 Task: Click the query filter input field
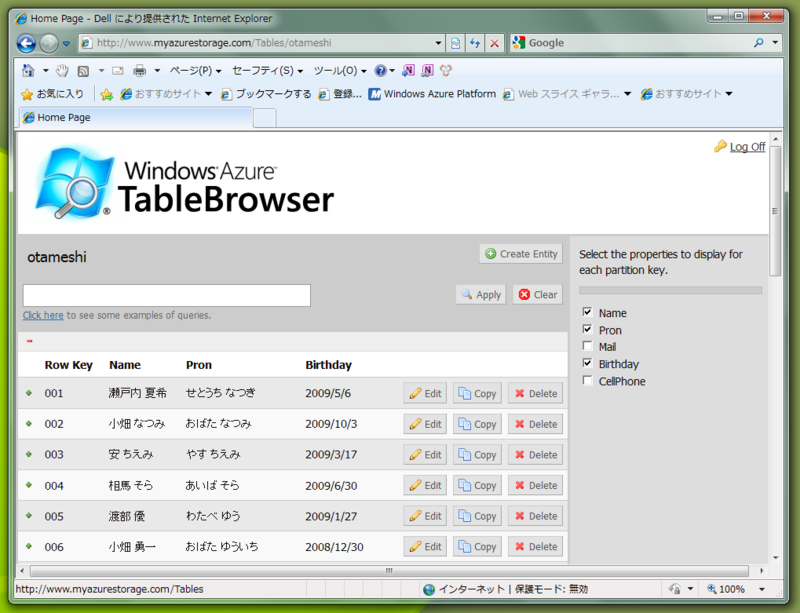[x=167, y=296]
